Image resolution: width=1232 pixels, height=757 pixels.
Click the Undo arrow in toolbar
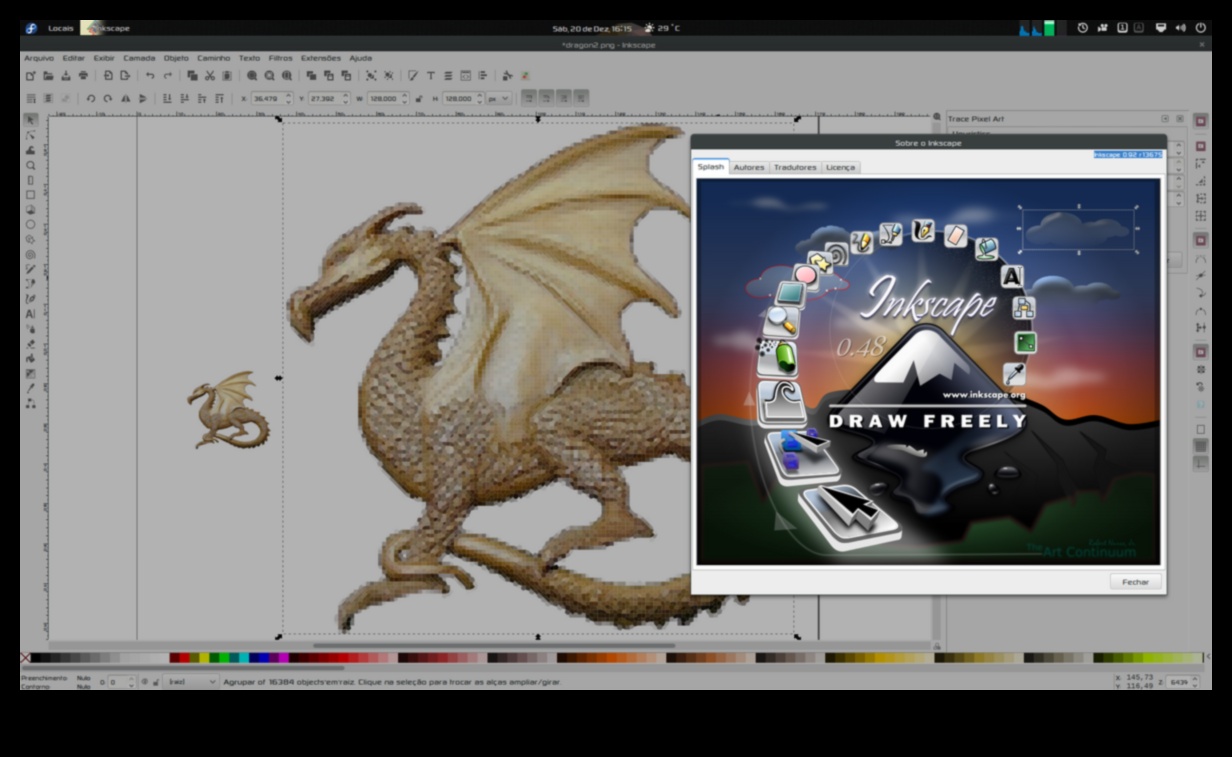(150, 76)
